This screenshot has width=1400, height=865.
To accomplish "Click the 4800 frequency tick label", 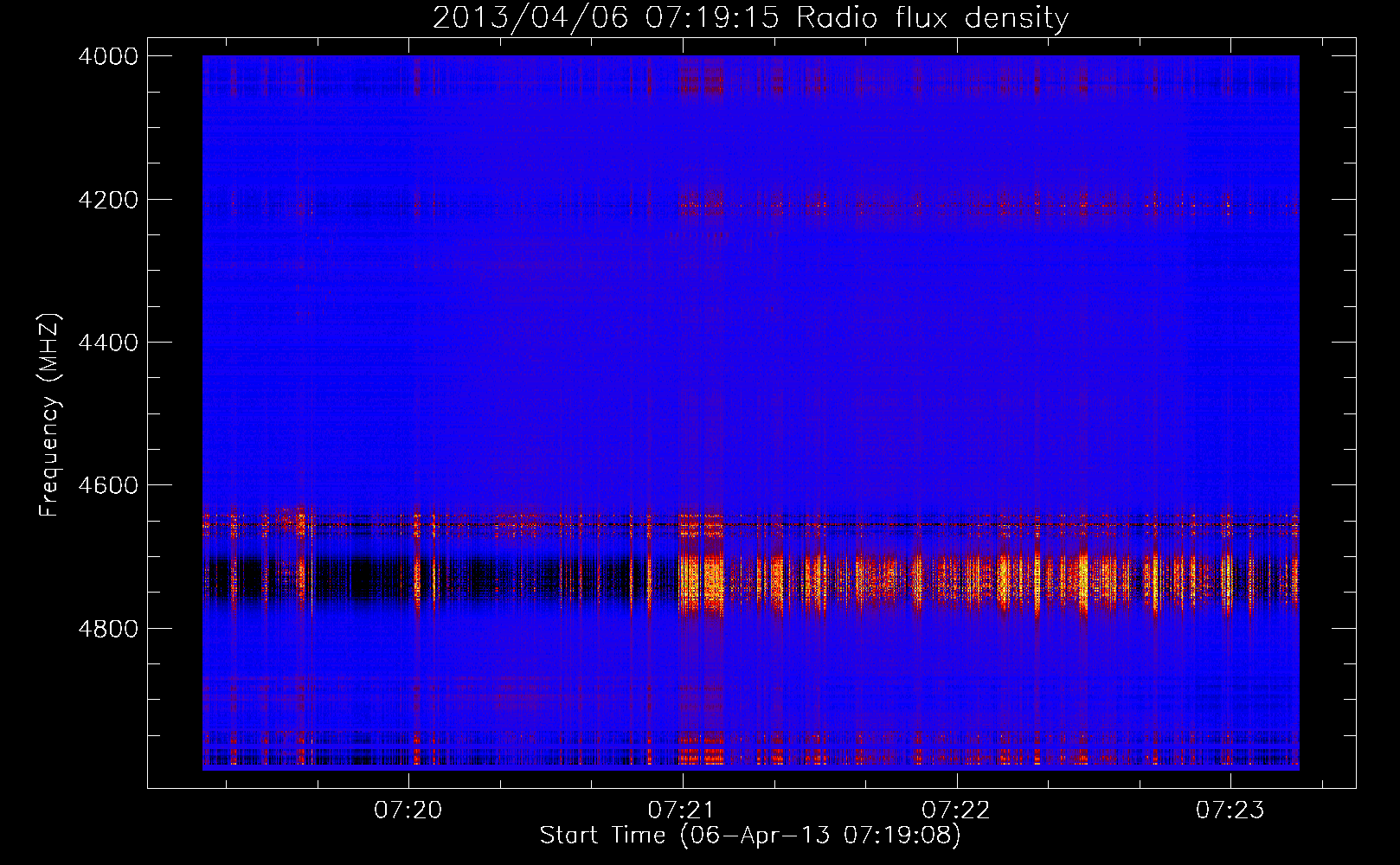I will pos(108,629).
